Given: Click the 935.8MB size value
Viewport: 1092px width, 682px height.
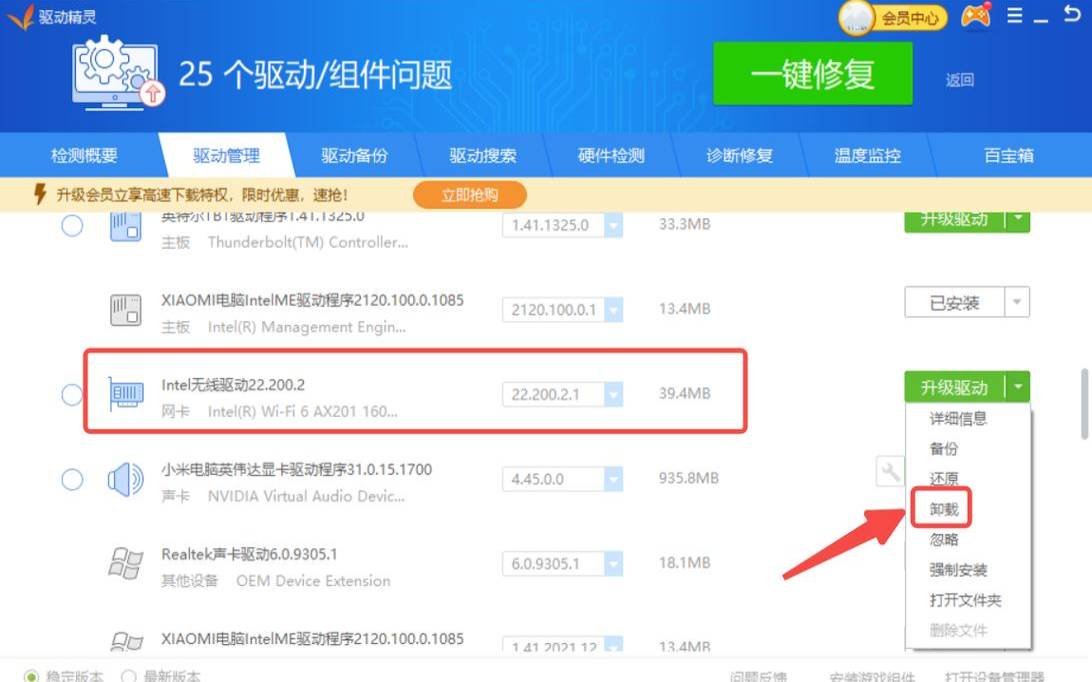Looking at the screenshot, I should pos(688,479).
